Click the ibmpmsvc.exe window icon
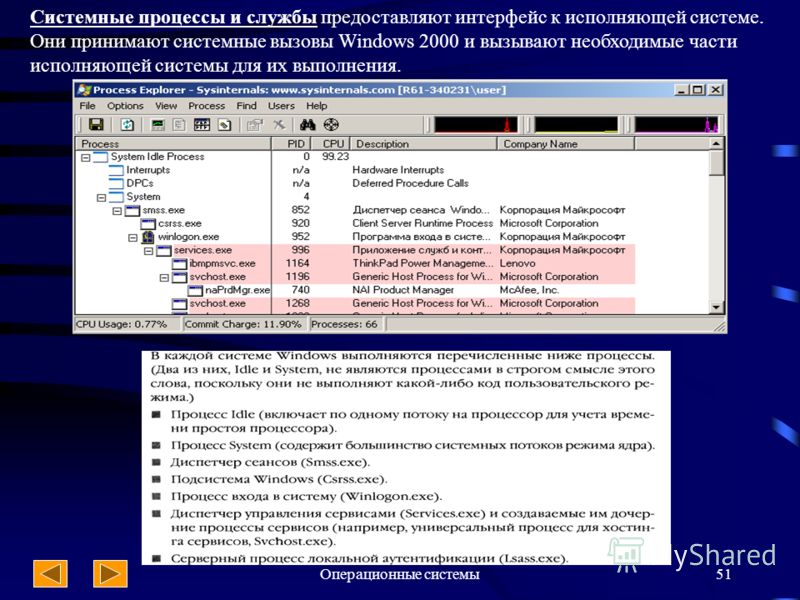 [180, 264]
